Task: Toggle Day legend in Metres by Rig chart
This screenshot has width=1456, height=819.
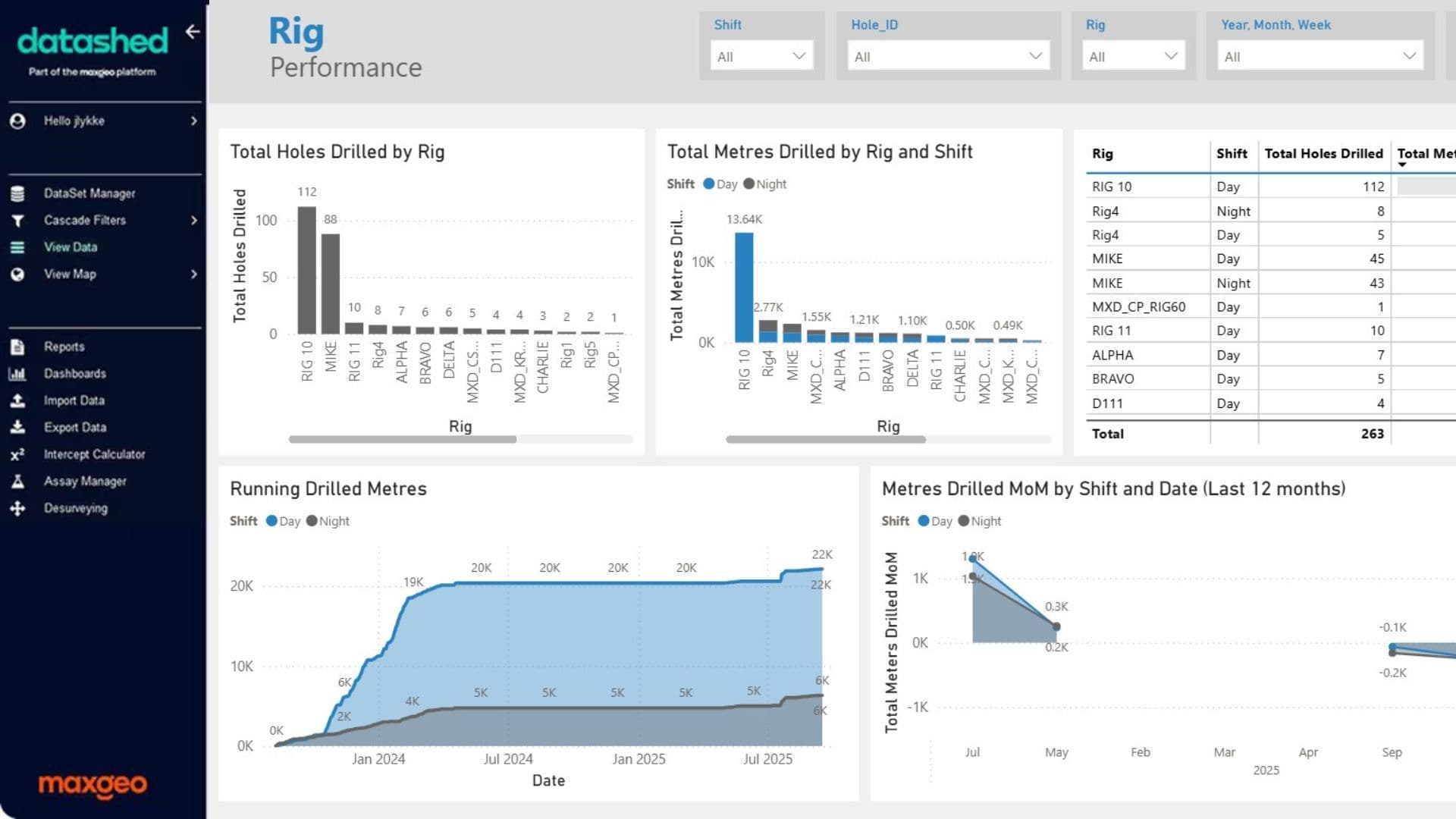Action: [x=720, y=184]
